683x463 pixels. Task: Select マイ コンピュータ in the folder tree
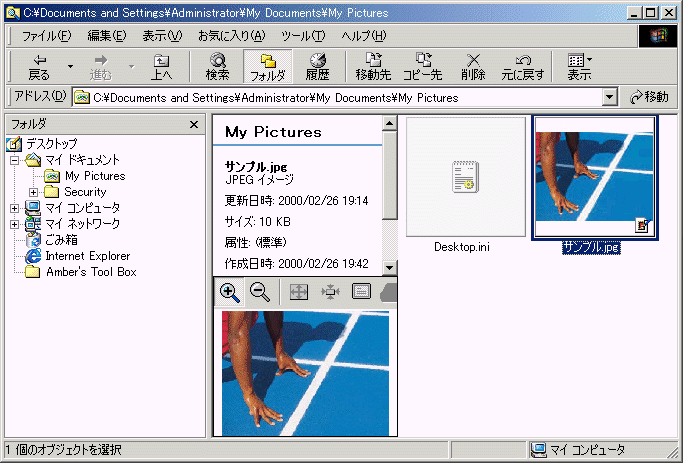coord(82,208)
